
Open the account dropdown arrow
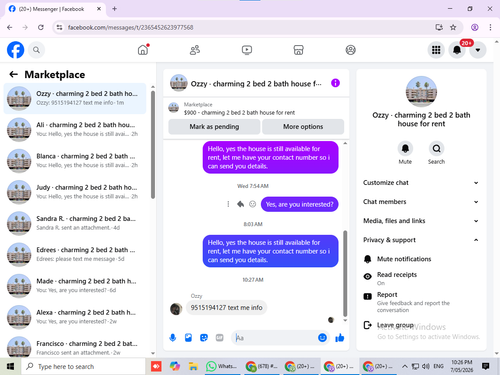(x=478, y=50)
